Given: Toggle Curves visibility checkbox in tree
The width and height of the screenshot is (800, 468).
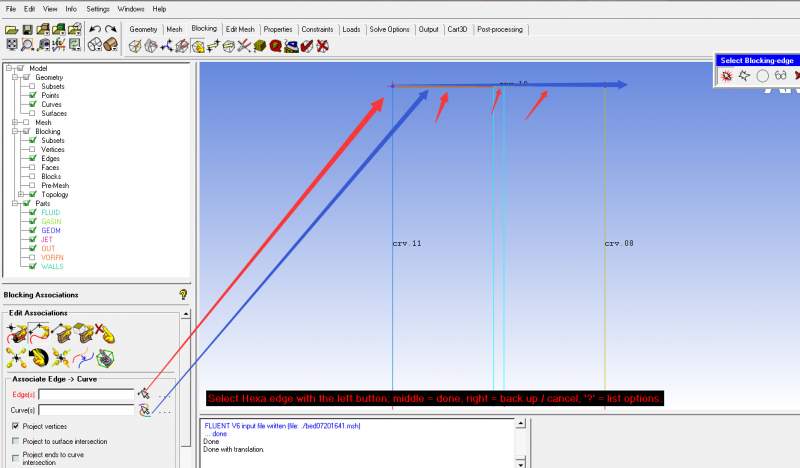Looking at the screenshot, I should (32, 104).
